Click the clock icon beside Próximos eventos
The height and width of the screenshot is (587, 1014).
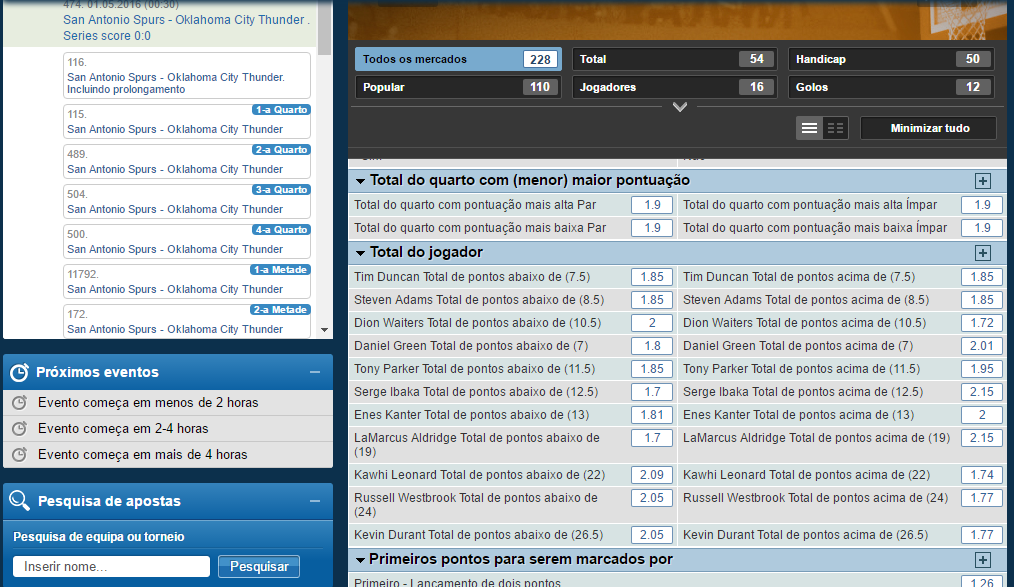coord(19,372)
